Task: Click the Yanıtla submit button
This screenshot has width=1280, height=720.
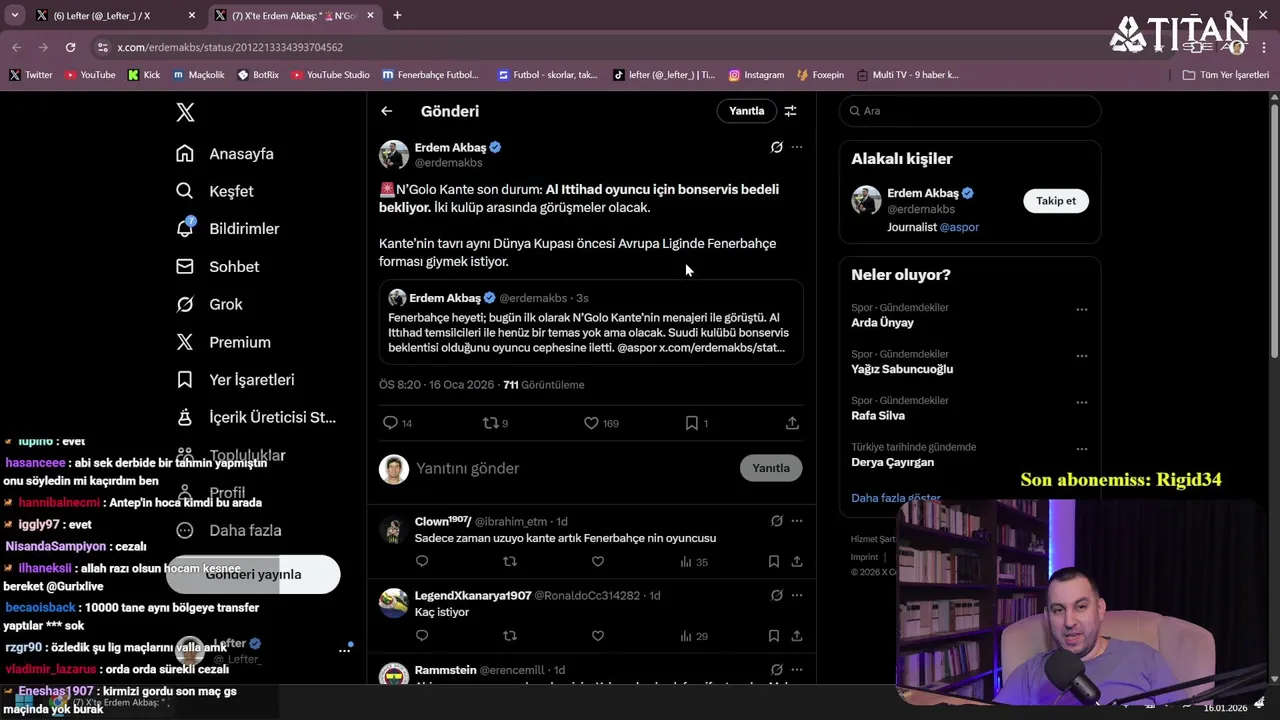Action: (x=771, y=468)
